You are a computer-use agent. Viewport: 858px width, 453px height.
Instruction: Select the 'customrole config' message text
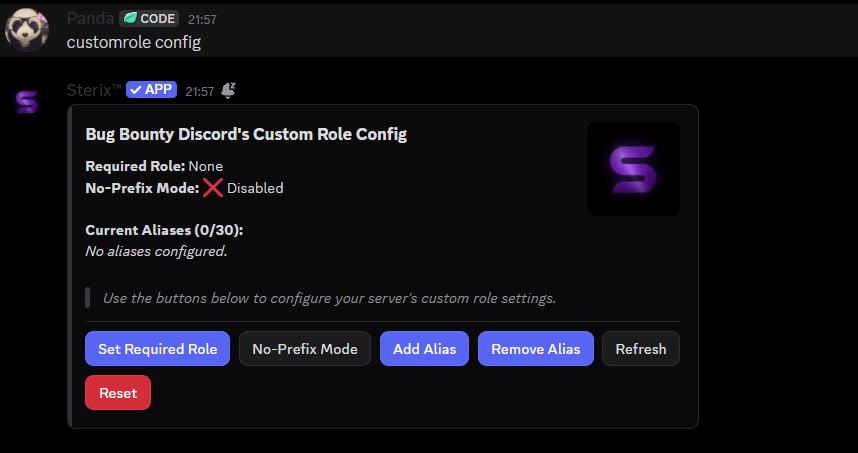click(134, 42)
